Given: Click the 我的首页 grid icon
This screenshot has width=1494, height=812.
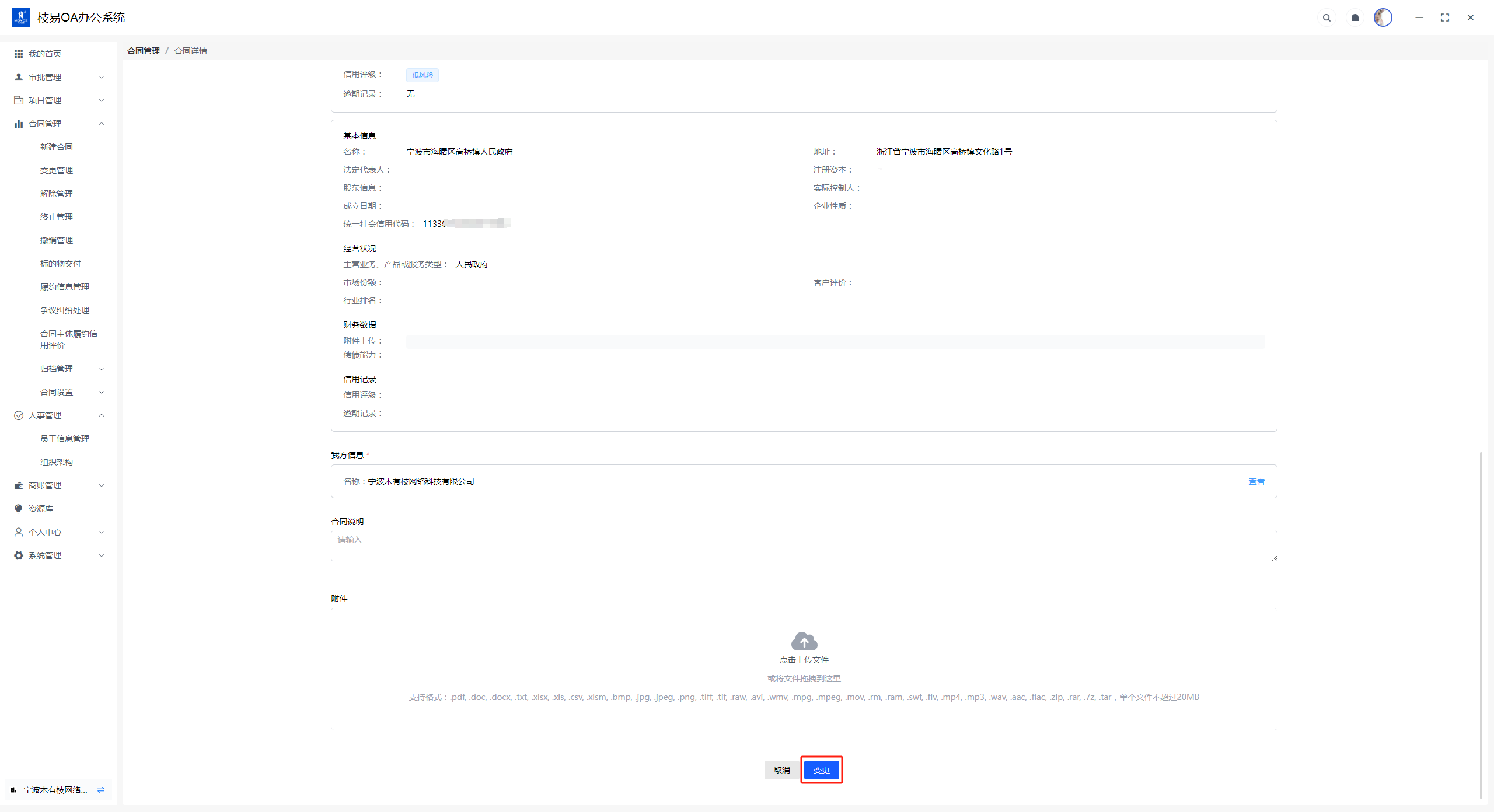Looking at the screenshot, I should (19, 54).
